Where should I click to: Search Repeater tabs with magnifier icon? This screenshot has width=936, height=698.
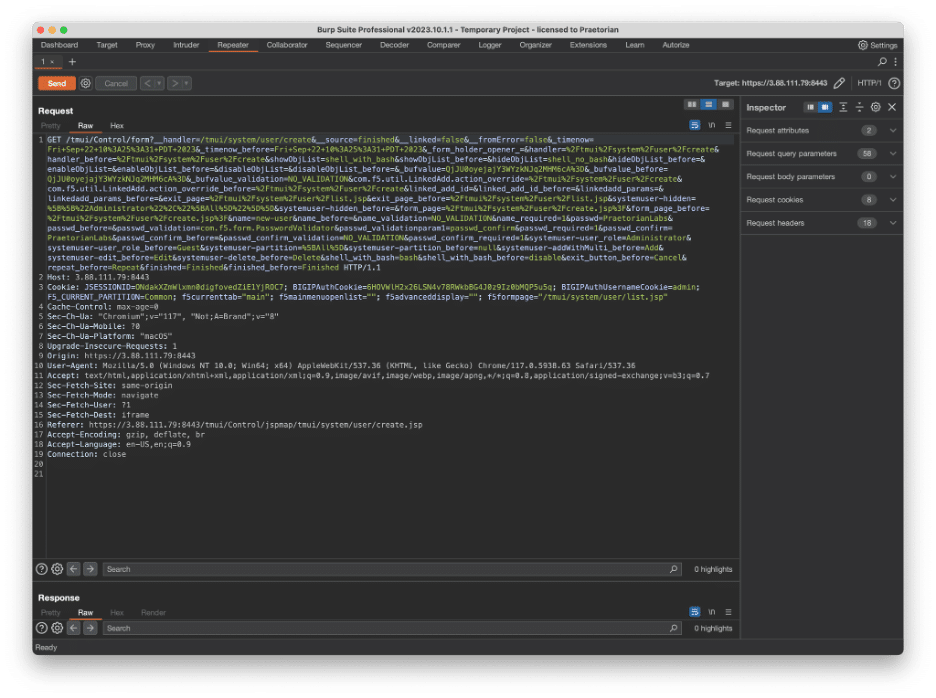882,62
